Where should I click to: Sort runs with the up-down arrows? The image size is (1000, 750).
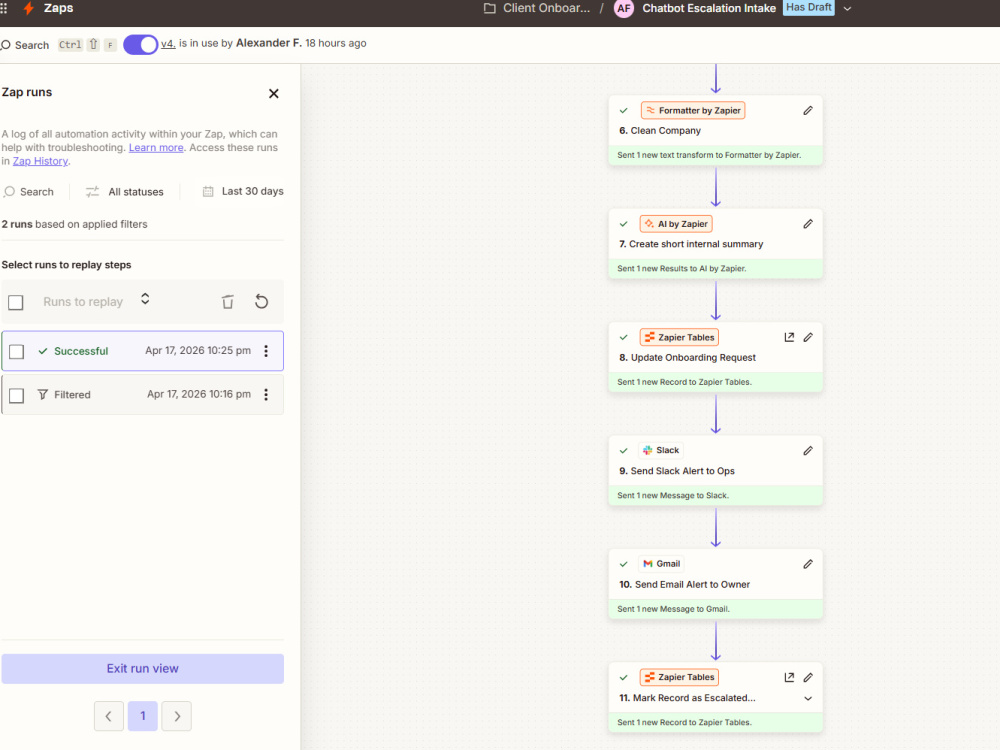coord(145,298)
